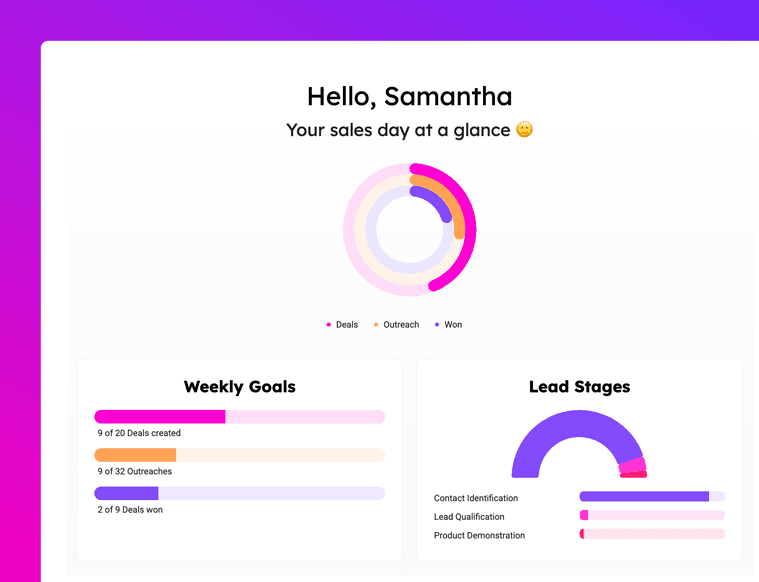759x582 pixels.
Task: Click the purple Deals won progress bar
Action: click(x=240, y=493)
